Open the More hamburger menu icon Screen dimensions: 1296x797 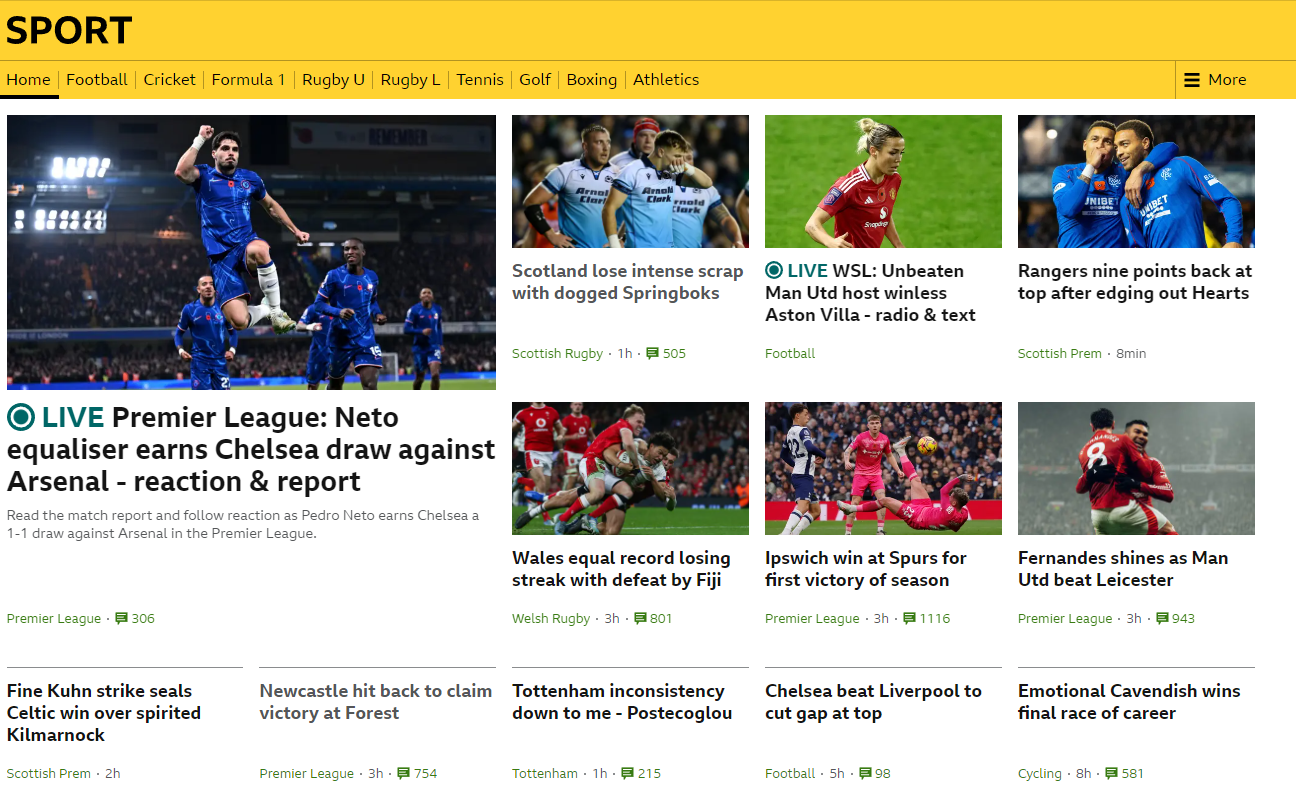click(x=1192, y=80)
